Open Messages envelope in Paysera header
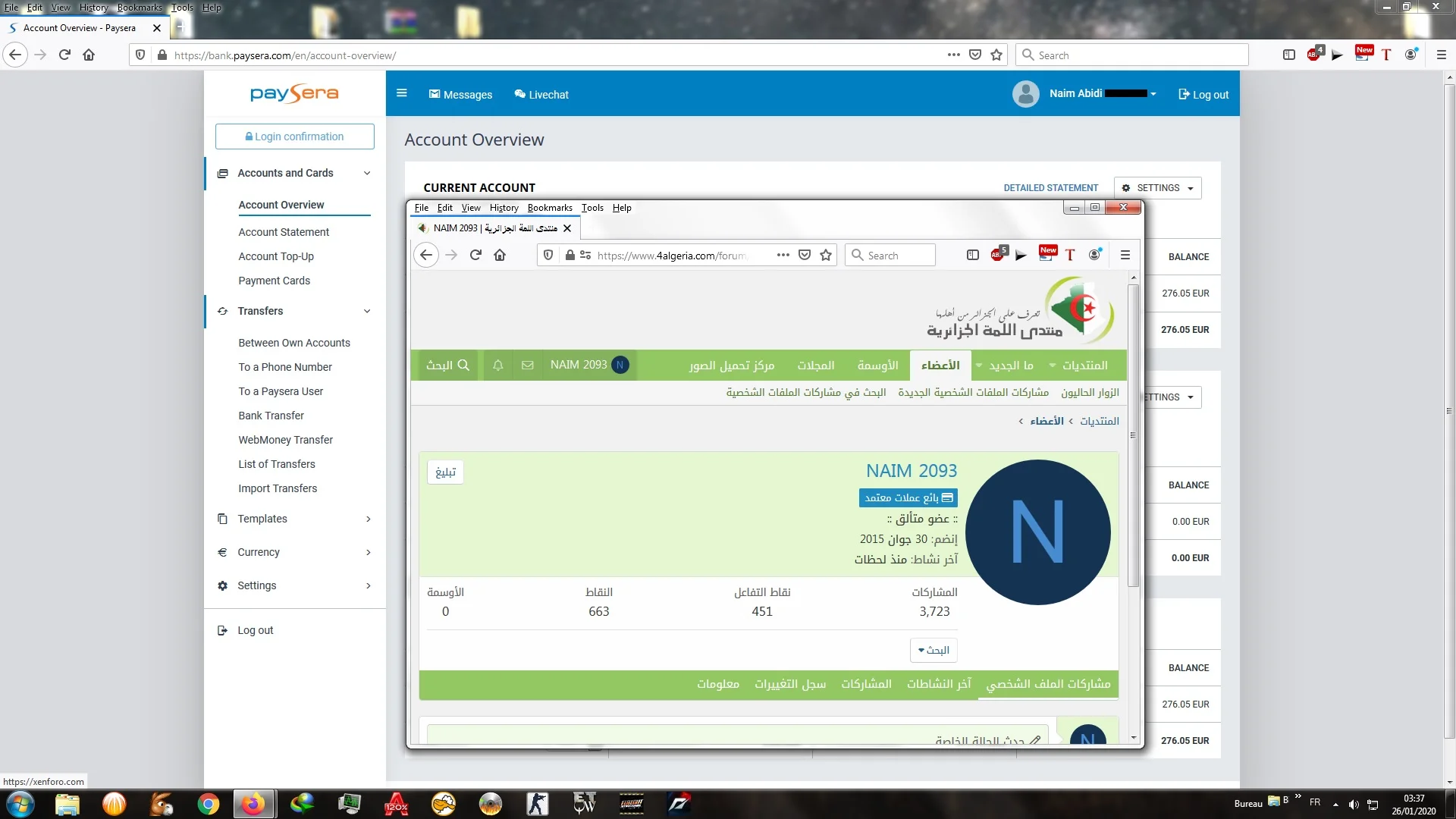Screen dimensions: 1456x819 (435, 94)
